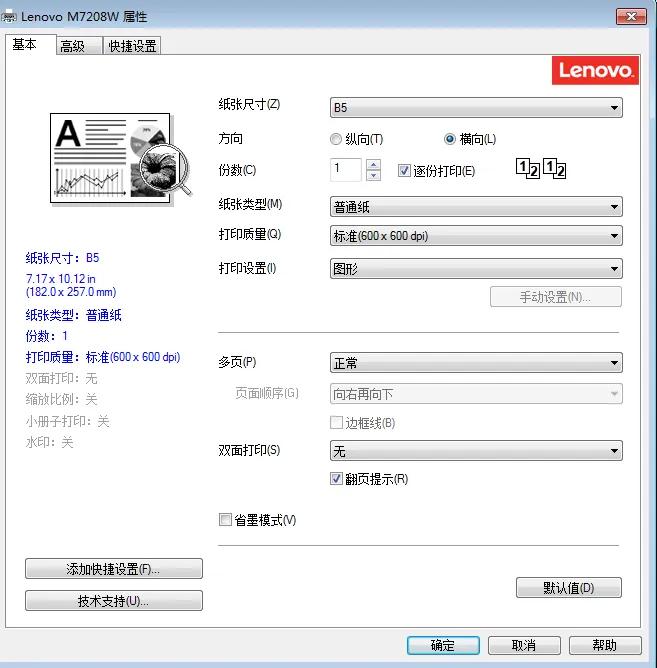Click summary text 纸张类型: 普通纸

point(73,315)
